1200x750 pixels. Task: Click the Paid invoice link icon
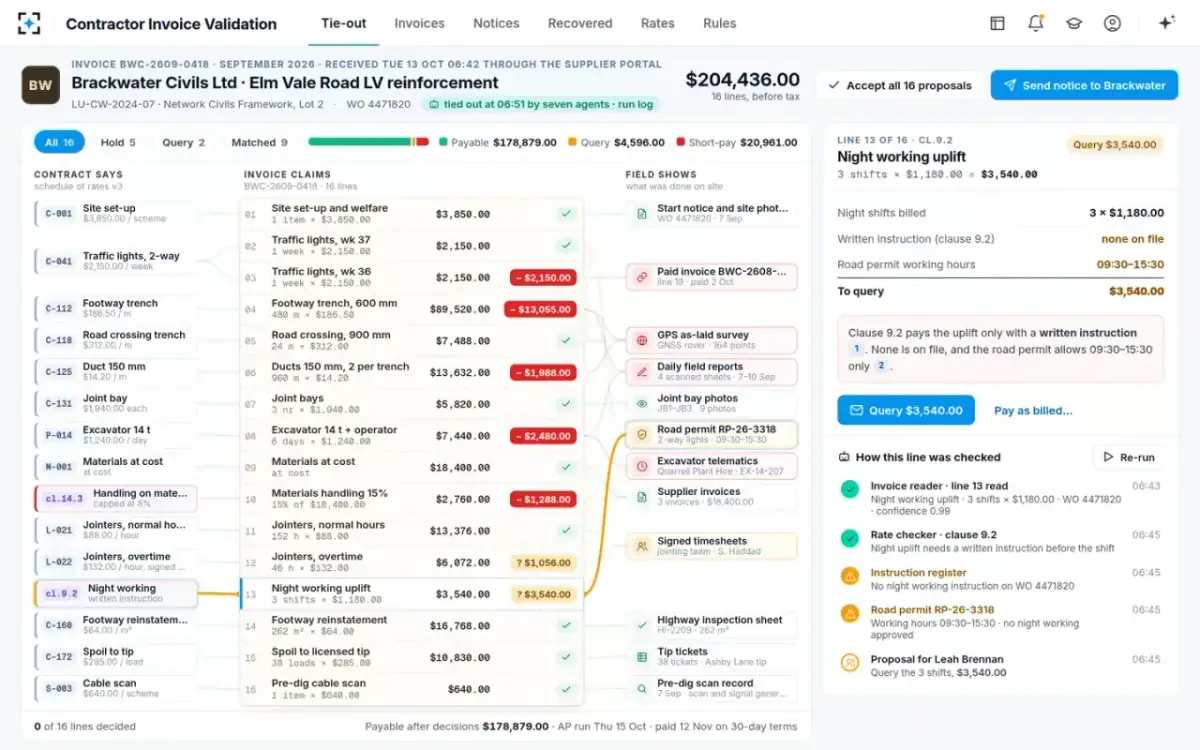[641, 276]
